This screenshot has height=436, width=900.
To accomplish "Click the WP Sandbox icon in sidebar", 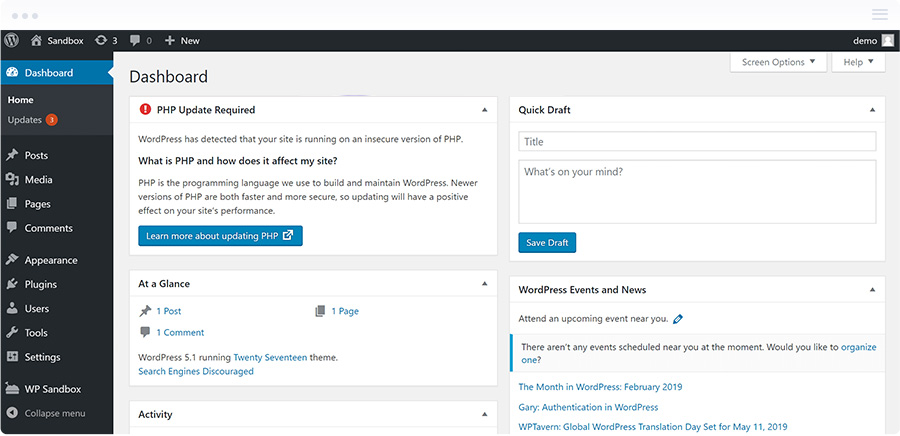I will [11, 388].
